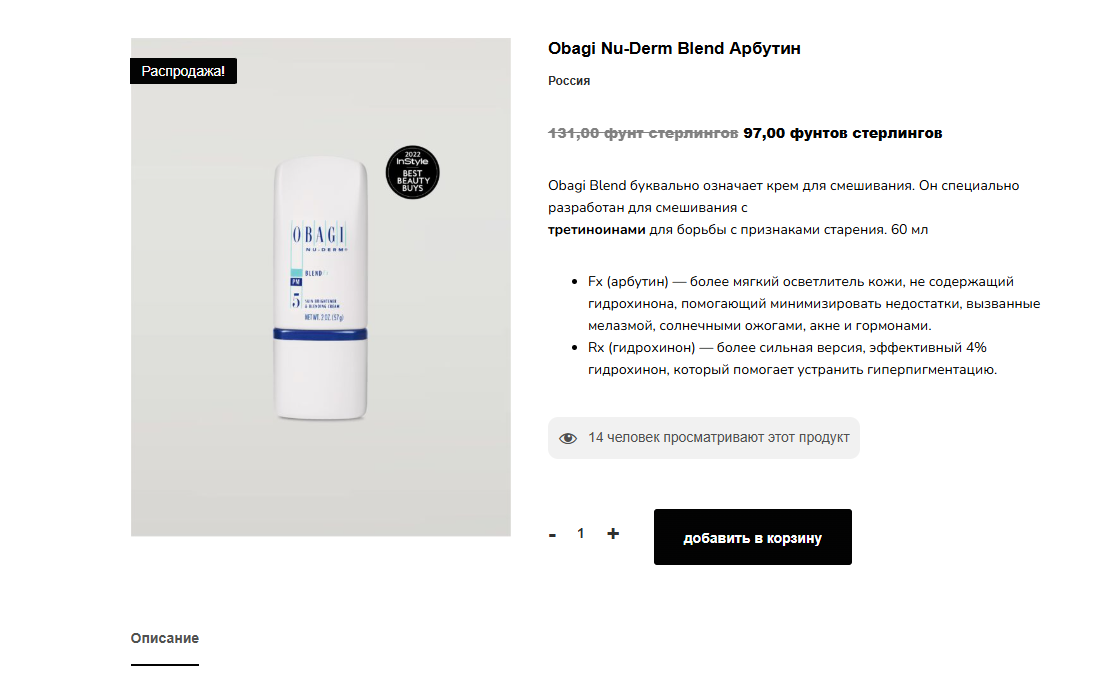Click the blue band on the bottle

320,334
